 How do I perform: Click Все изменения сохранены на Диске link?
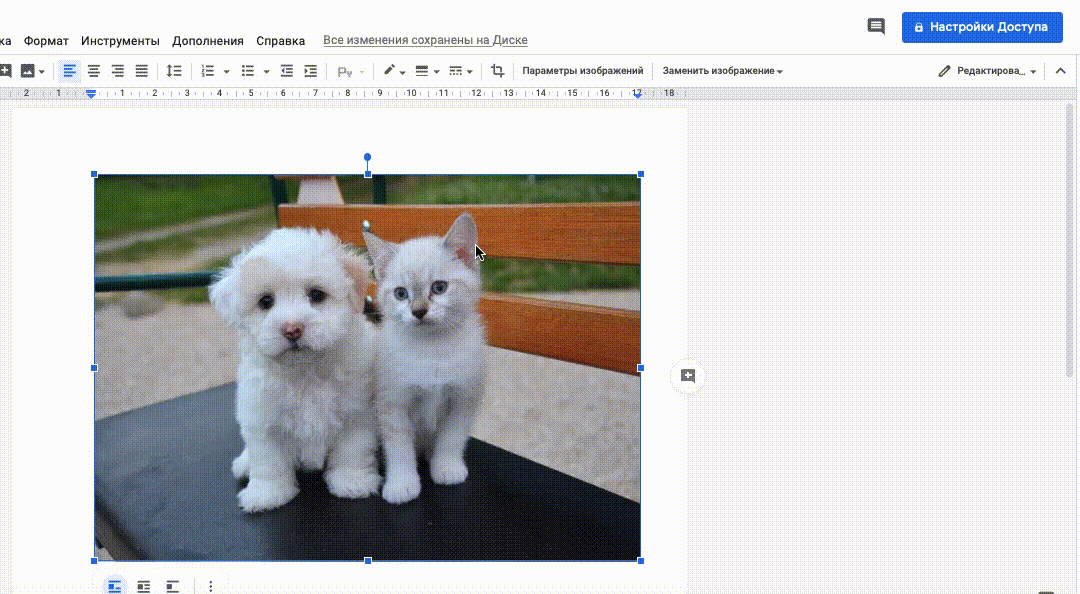(426, 40)
